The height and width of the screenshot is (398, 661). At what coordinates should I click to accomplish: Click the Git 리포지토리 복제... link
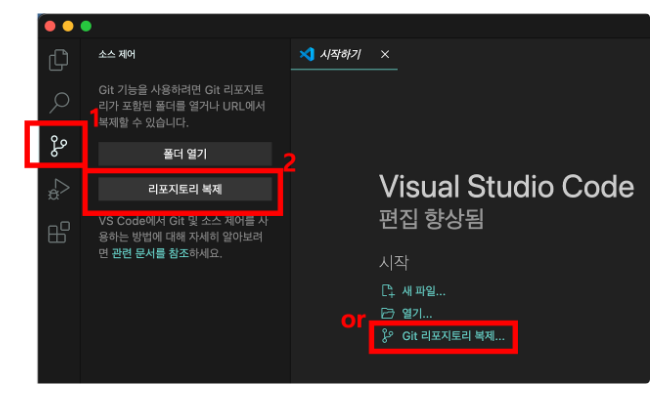point(453,336)
